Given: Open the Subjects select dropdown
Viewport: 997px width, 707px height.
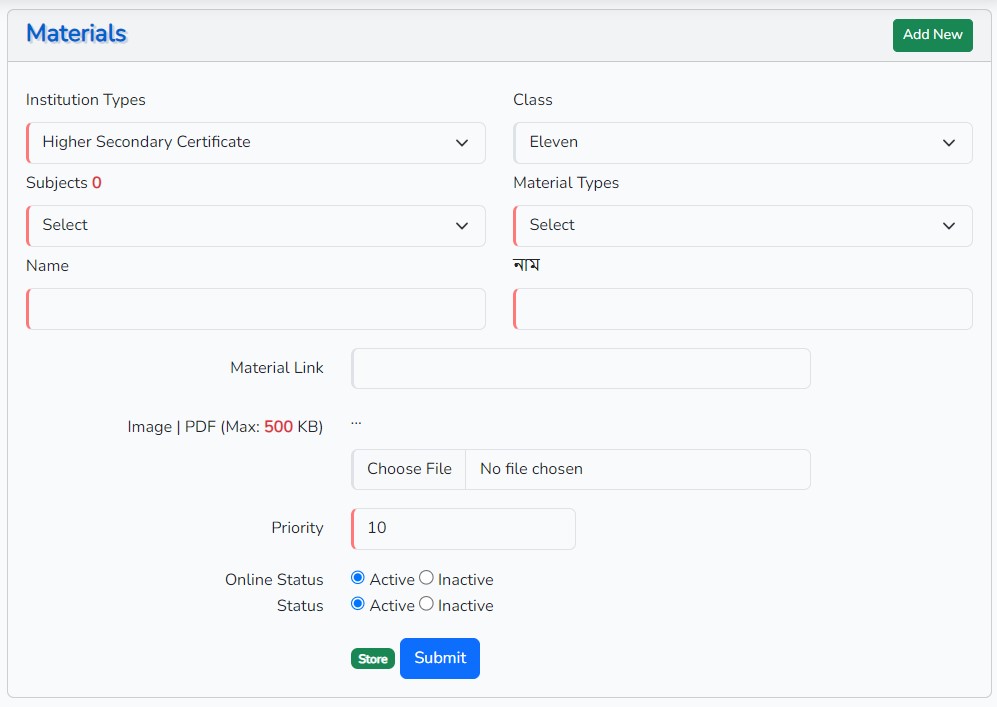Looking at the screenshot, I should tap(256, 226).
